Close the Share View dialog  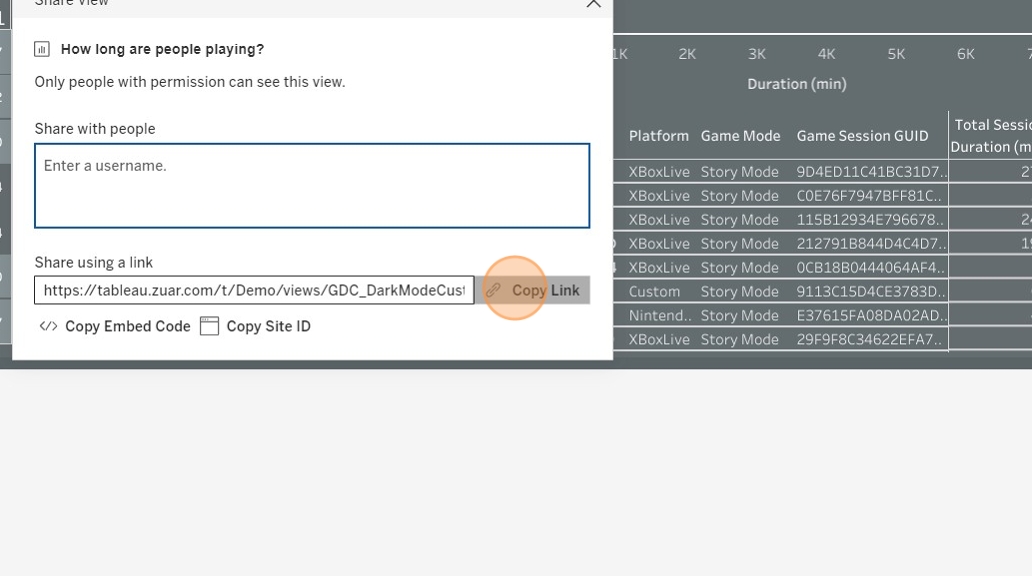click(593, 3)
